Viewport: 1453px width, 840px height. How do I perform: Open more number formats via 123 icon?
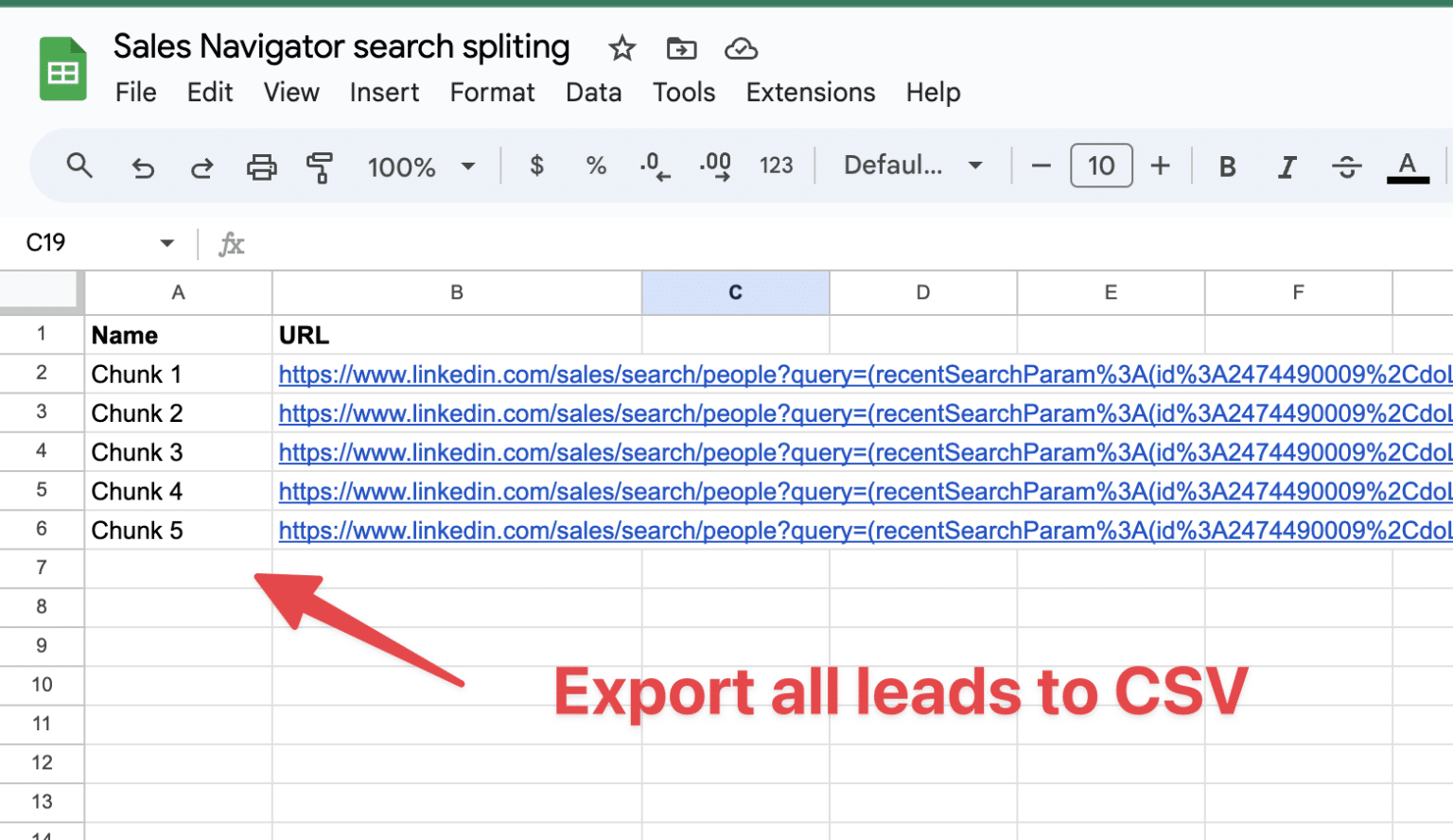click(777, 166)
